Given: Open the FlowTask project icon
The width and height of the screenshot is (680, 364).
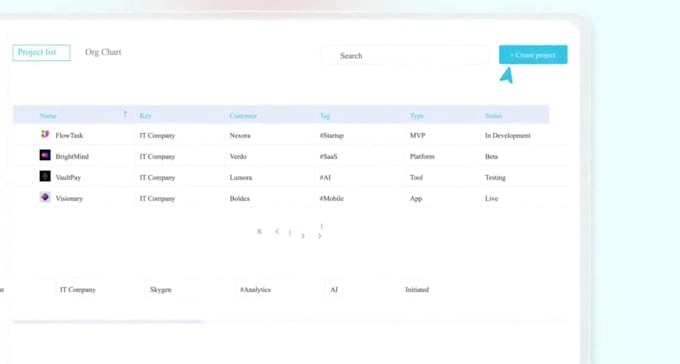Looking at the screenshot, I should coord(45,134).
